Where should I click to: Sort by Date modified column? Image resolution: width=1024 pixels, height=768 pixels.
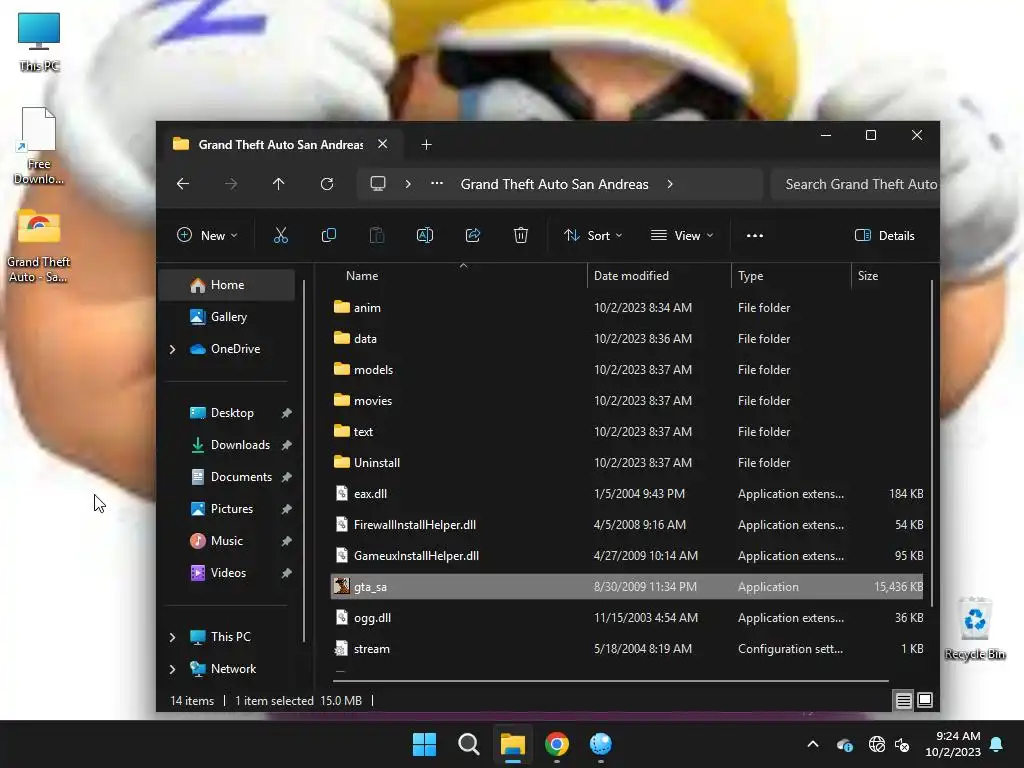(631, 276)
